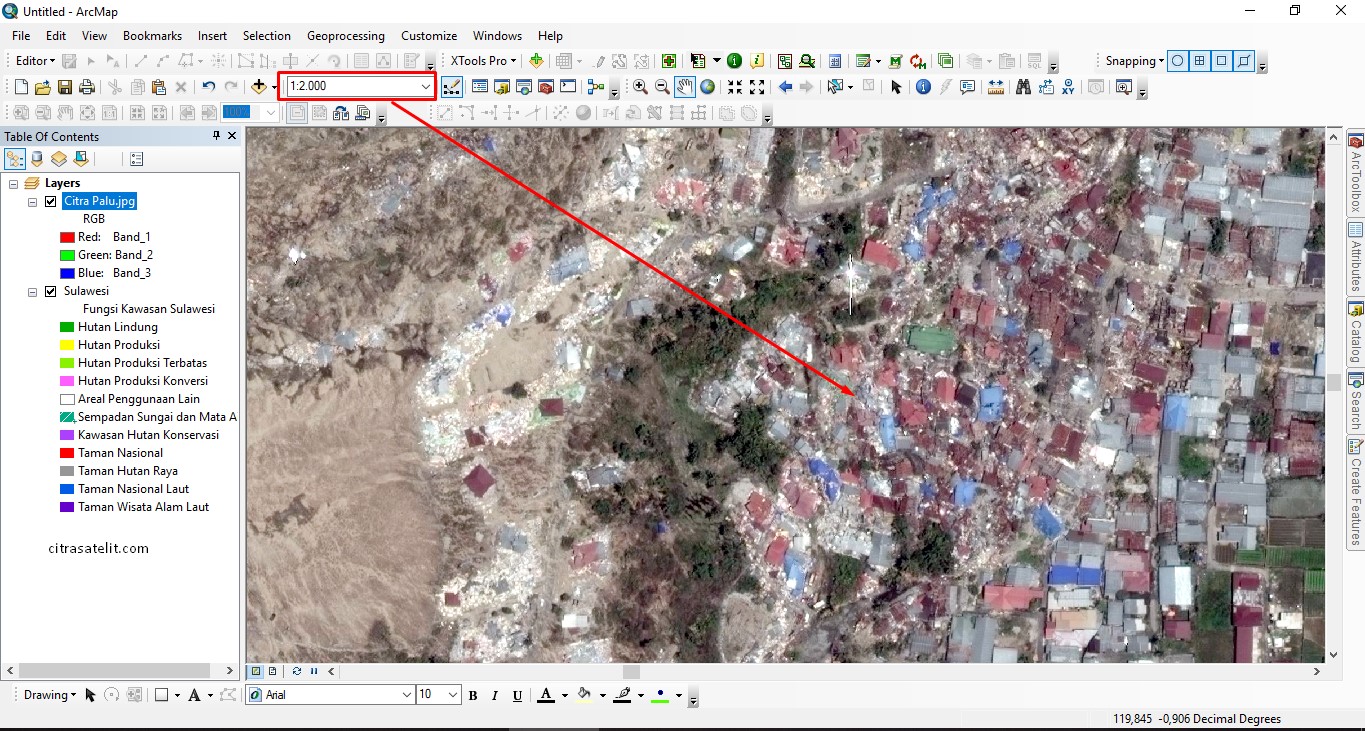This screenshot has height=731, width=1365.
Task: Toggle the Sulawesi layer visibility checkbox
Action: [51, 291]
